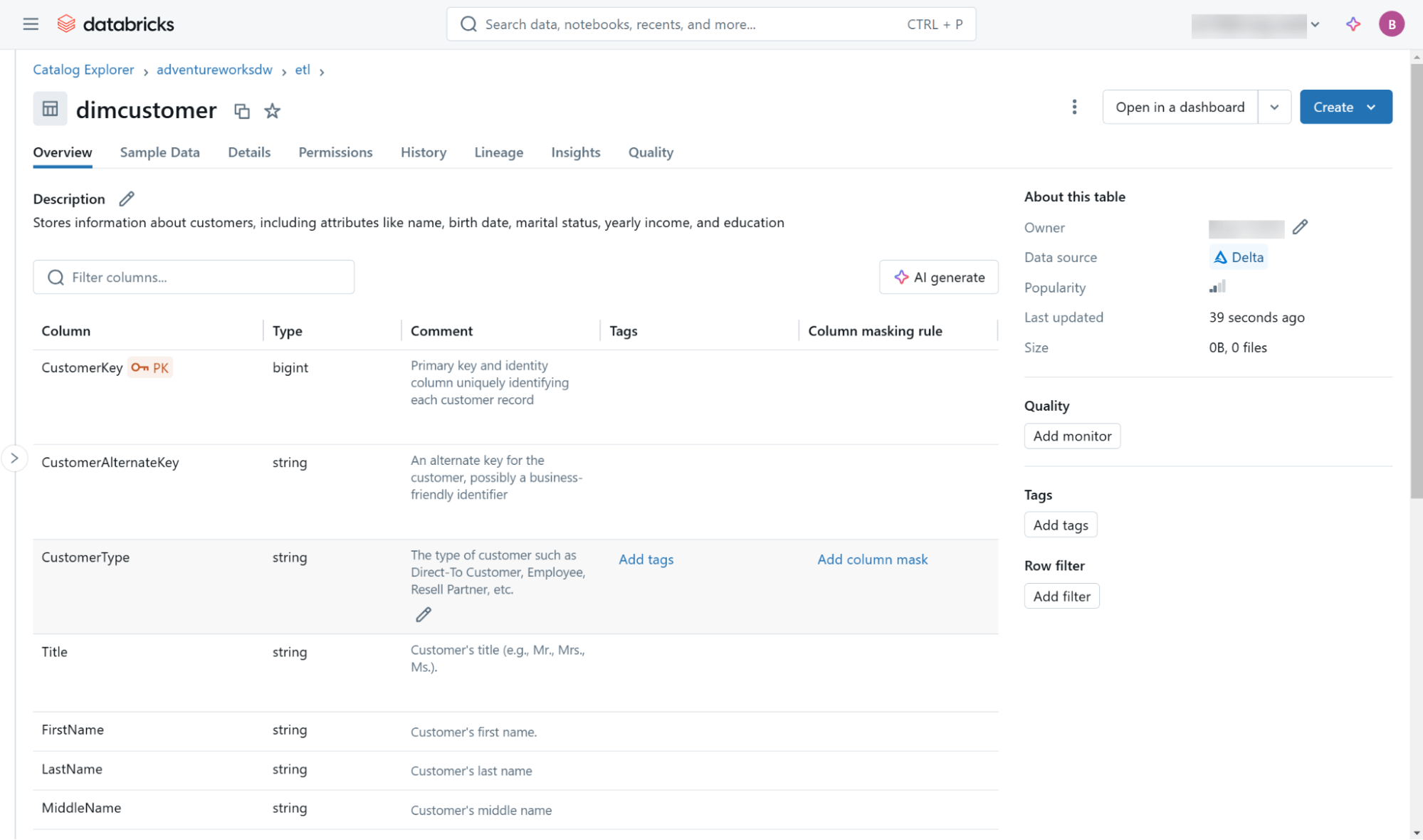The width and height of the screenshot is (1423, 840).
Task: Click the Delta data source badge
Action: pyautogui.click(x=1238, y=257)
